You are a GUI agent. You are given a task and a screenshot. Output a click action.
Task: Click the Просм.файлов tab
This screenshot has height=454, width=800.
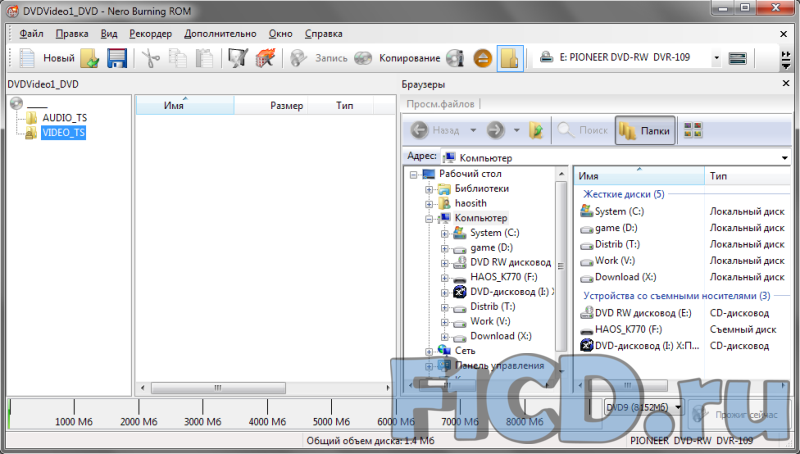tap(440, 104)
